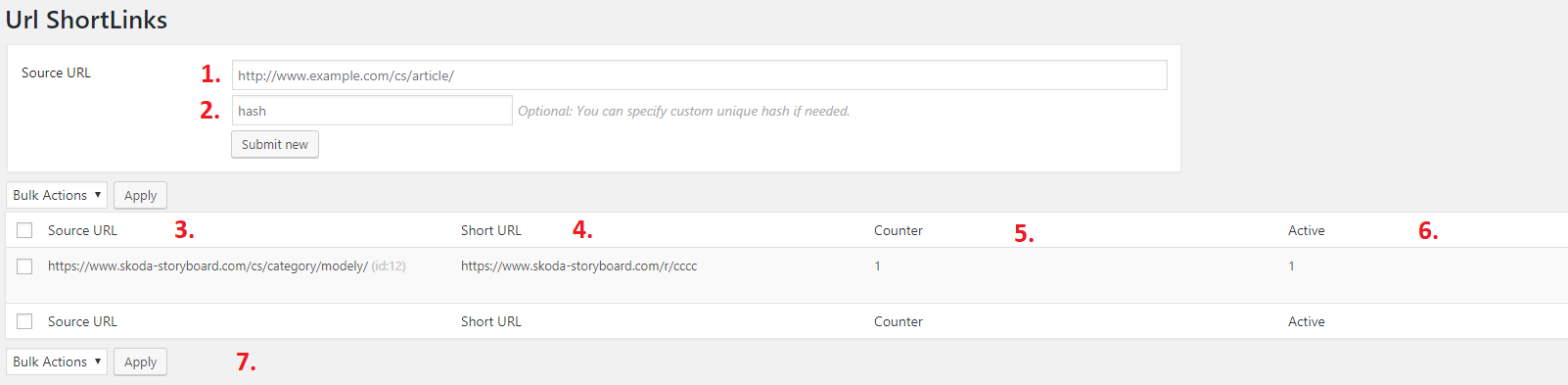This screenshot has height=385, width=1568.
Task: Click the Active value 1 link
Action: coord(1291,266)
